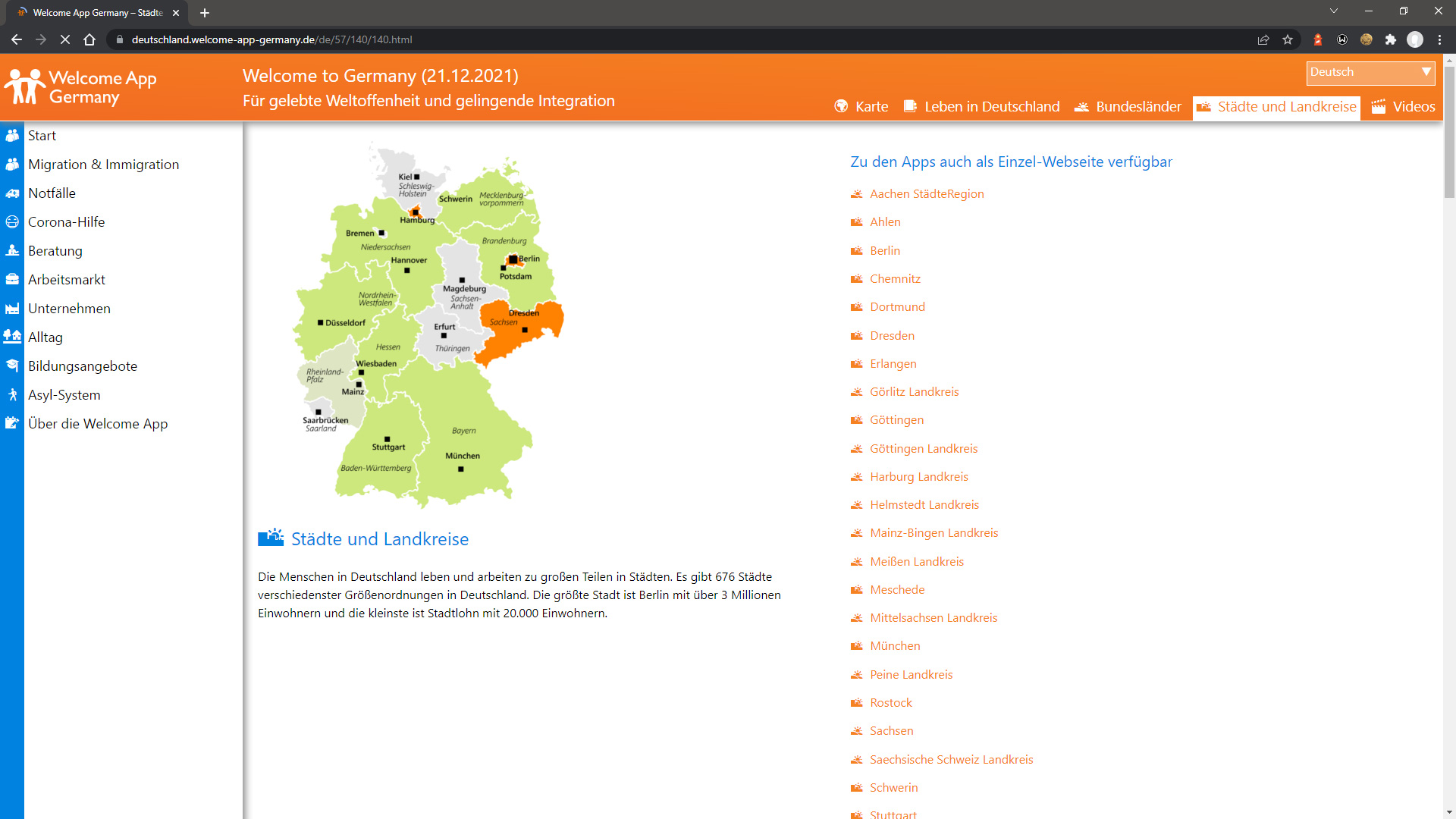Click the icon beside Aachen StädteRegion link

[857, 194]
